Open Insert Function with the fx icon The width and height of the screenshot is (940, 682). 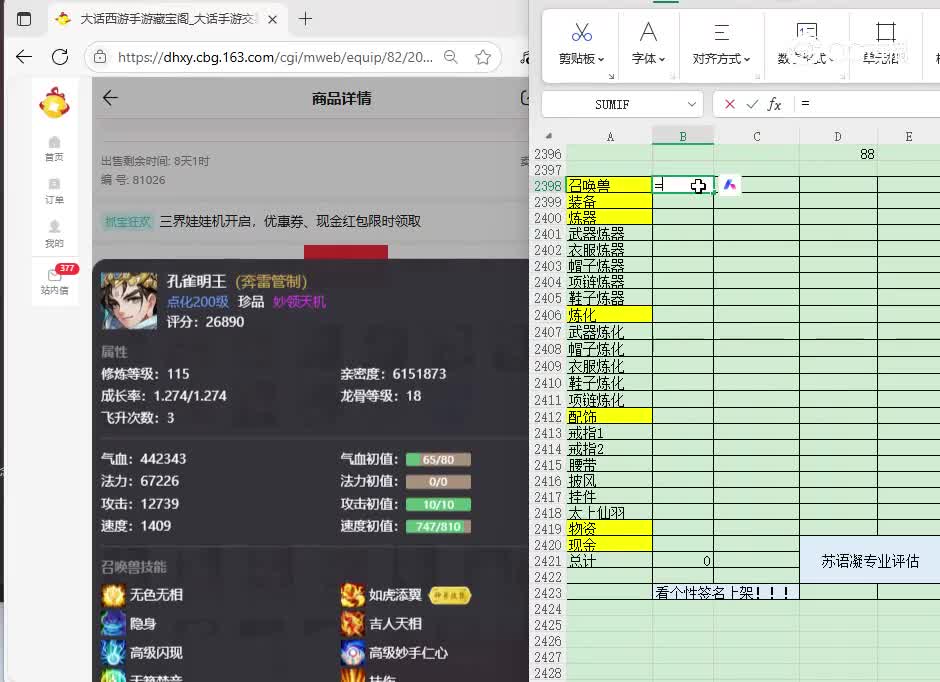775,104
